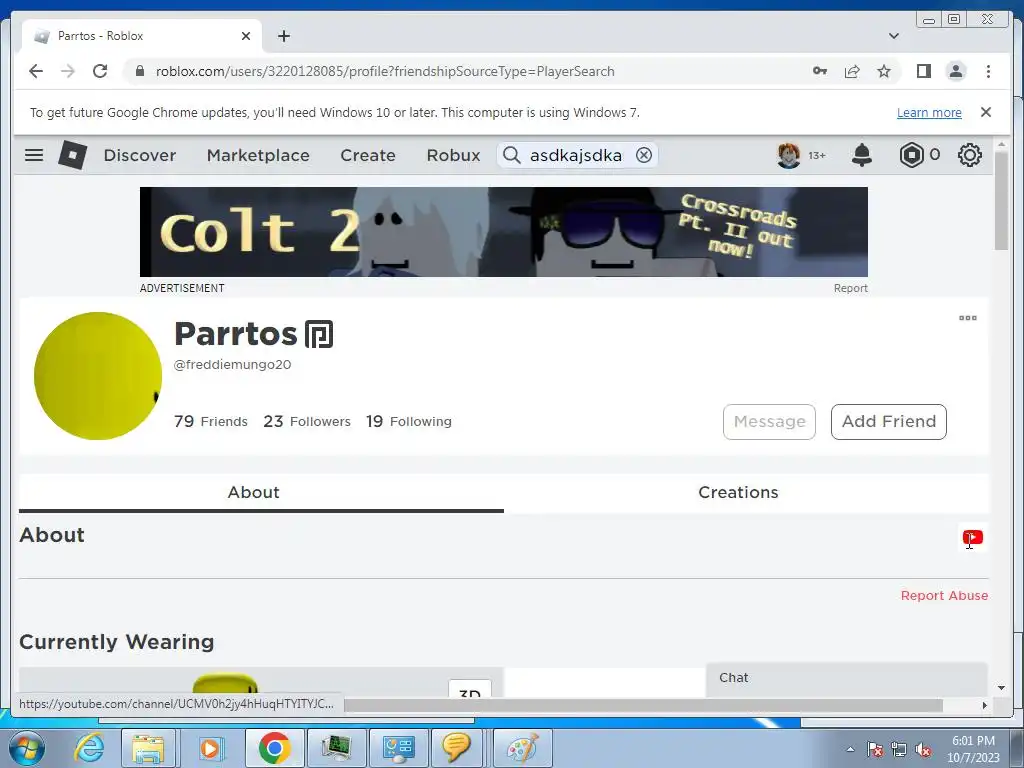Screen dimensions: 1024x768
Task: Toggle the Chrome side panel
Action: 923,71
